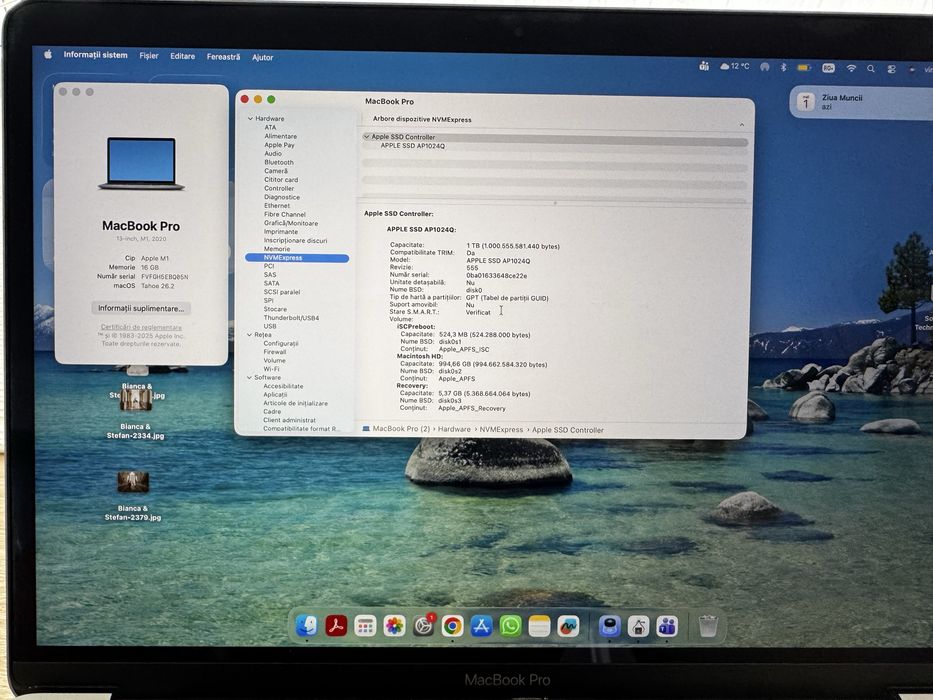Click the MacBook Pro image in the About window

point(141,163)
